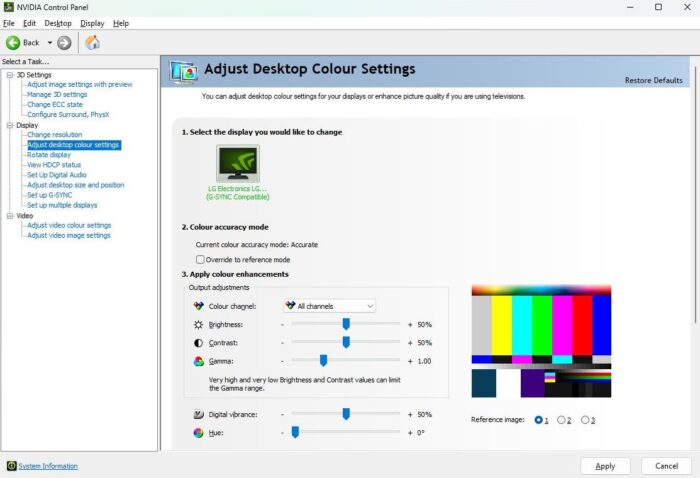700x478 pixels.
Task: Click the Hue colour wheel icon
Action: [x=199, y=432]
